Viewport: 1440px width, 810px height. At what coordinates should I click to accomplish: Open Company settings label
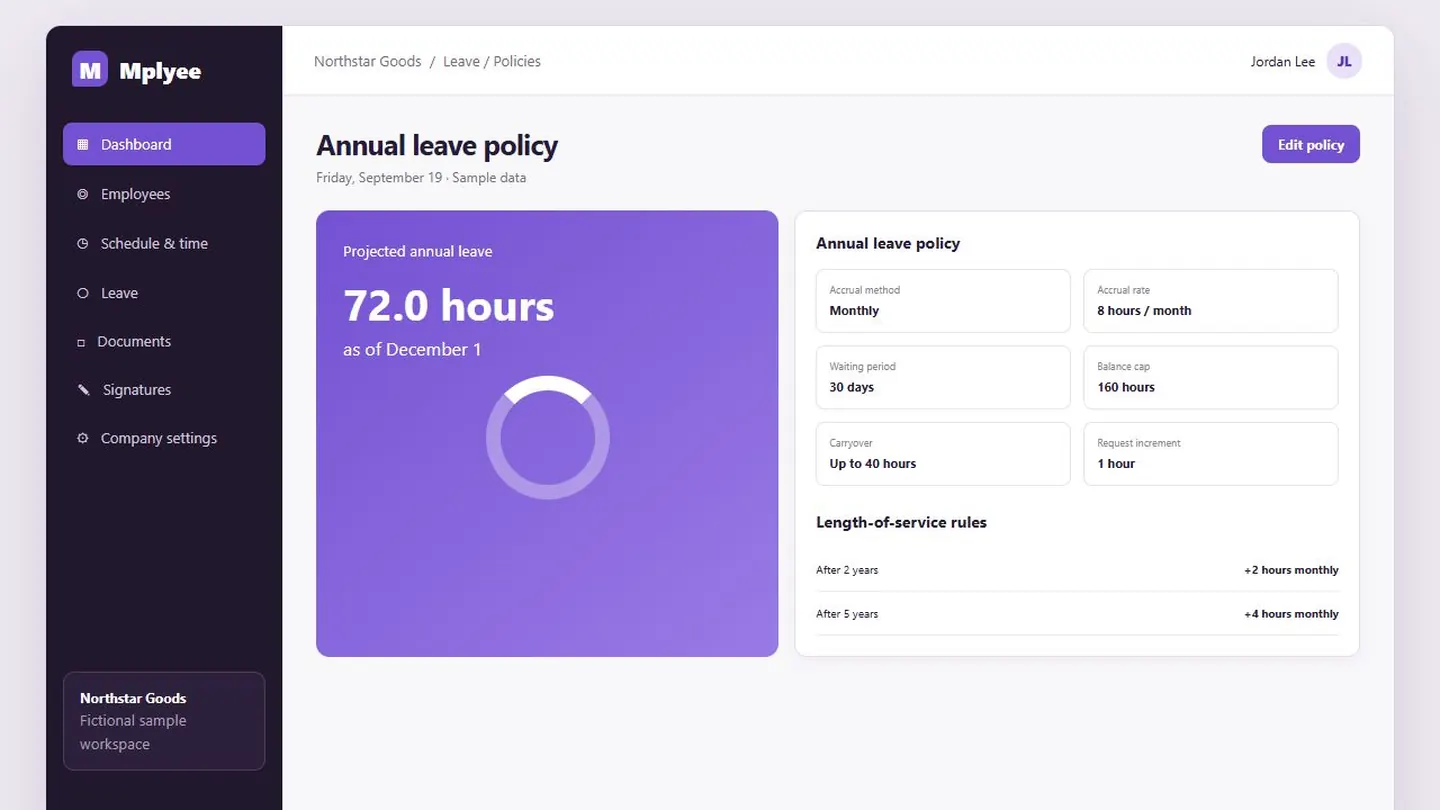coord(159,438)
